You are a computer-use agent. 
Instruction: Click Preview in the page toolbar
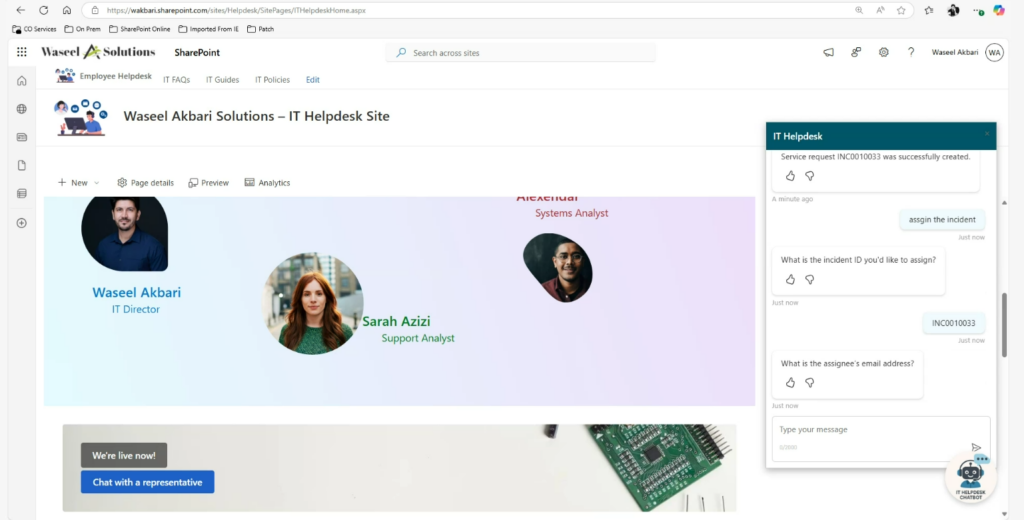(208, 183)
